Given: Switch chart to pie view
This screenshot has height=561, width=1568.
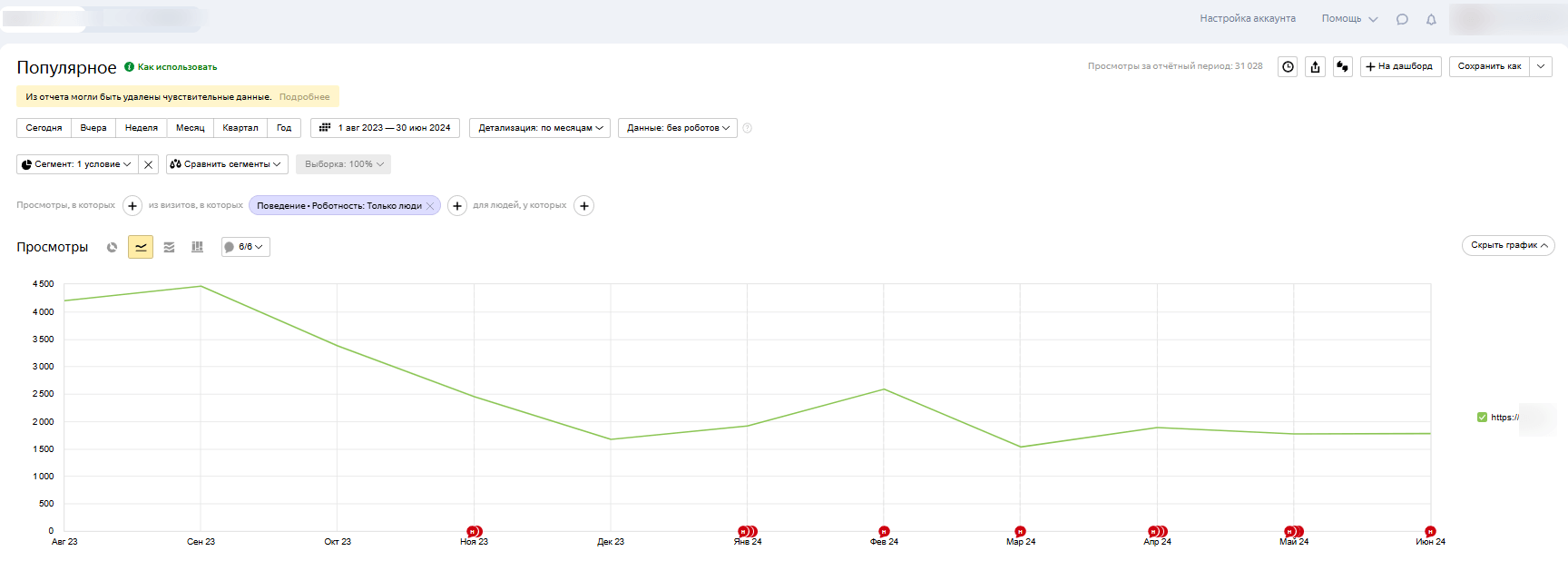Looking at the screenshot, I should (113, 247).
